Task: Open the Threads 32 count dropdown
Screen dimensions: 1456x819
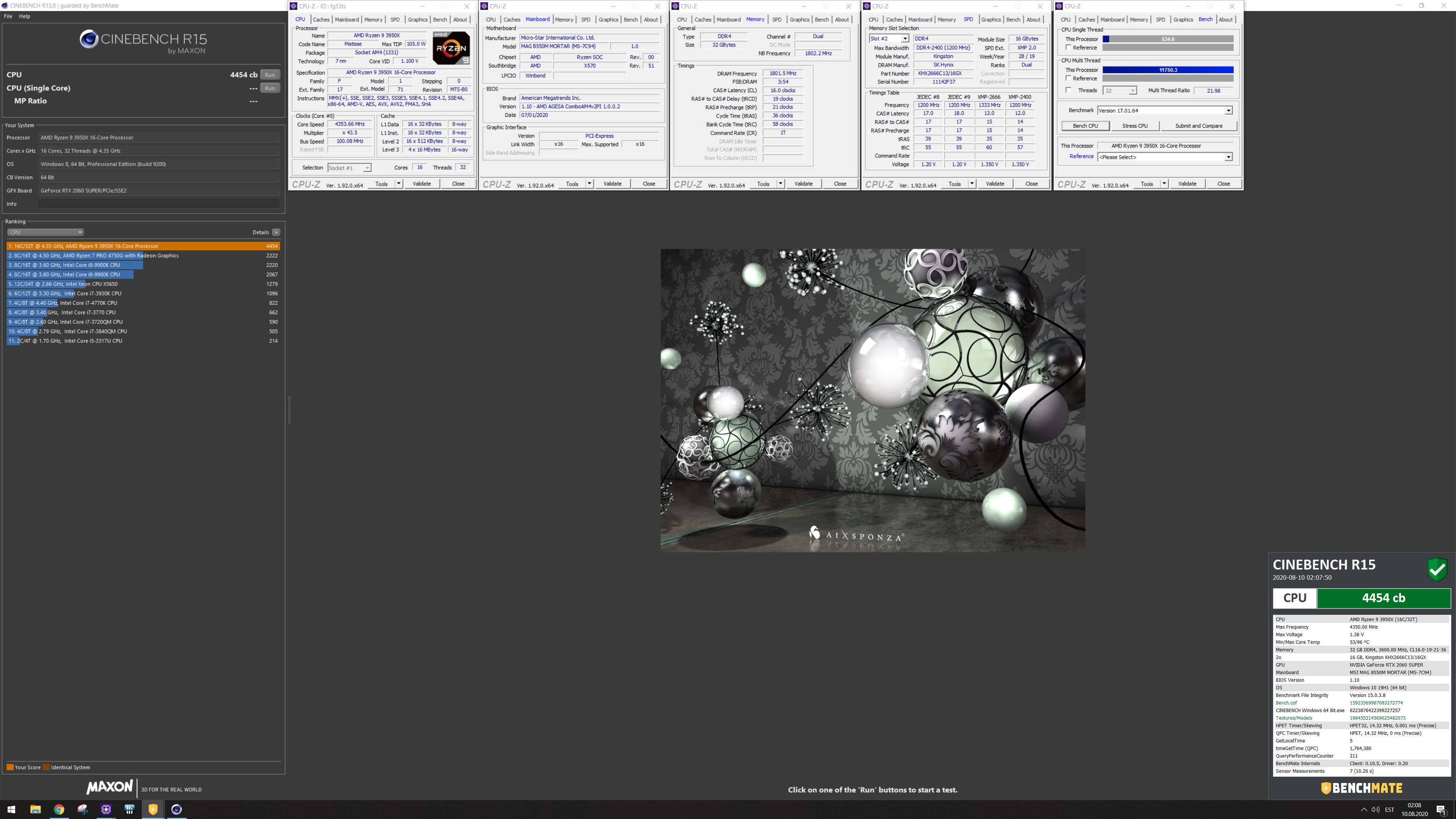Action: [x=1119, y=91]
